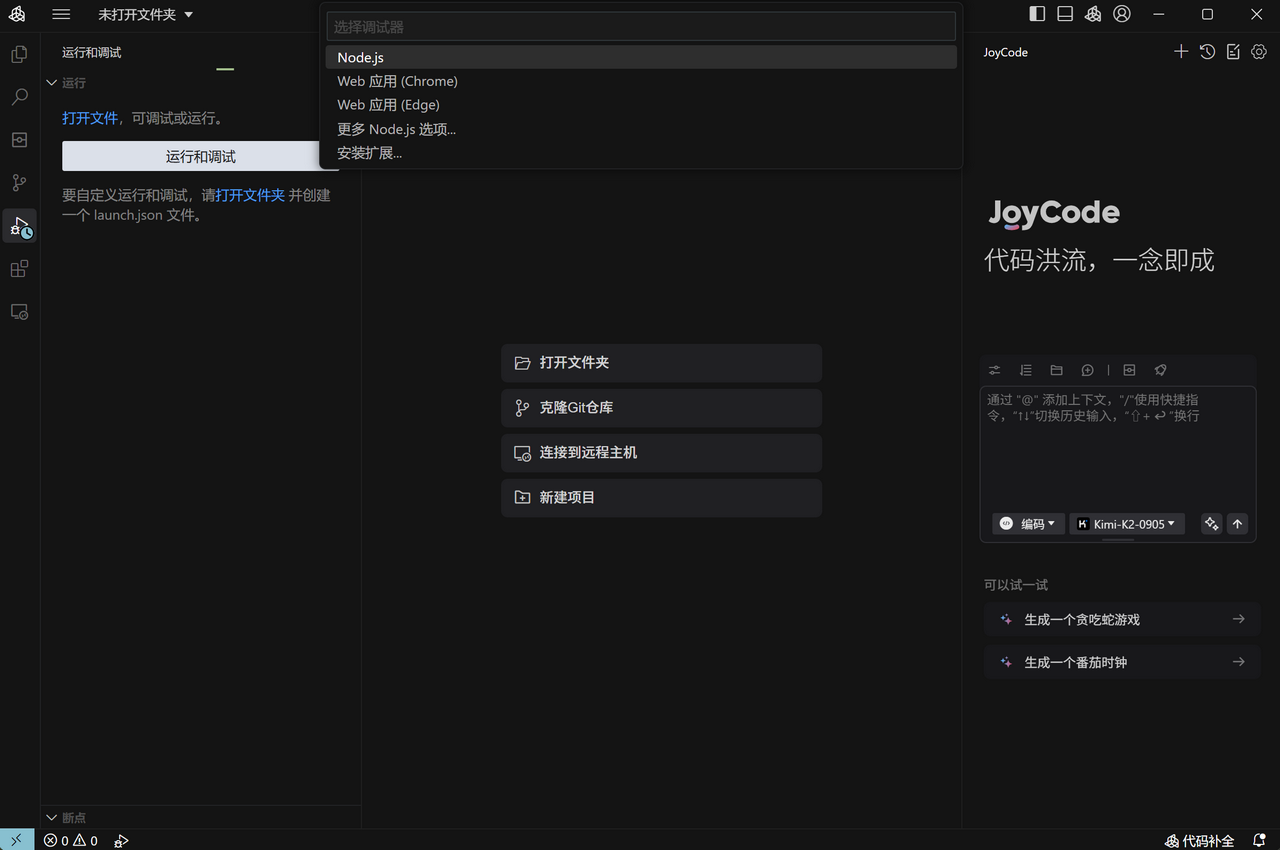1280x850 pixels.
Task: Toggle the primary sidebar layout control
Action: tap(1037, 13)
